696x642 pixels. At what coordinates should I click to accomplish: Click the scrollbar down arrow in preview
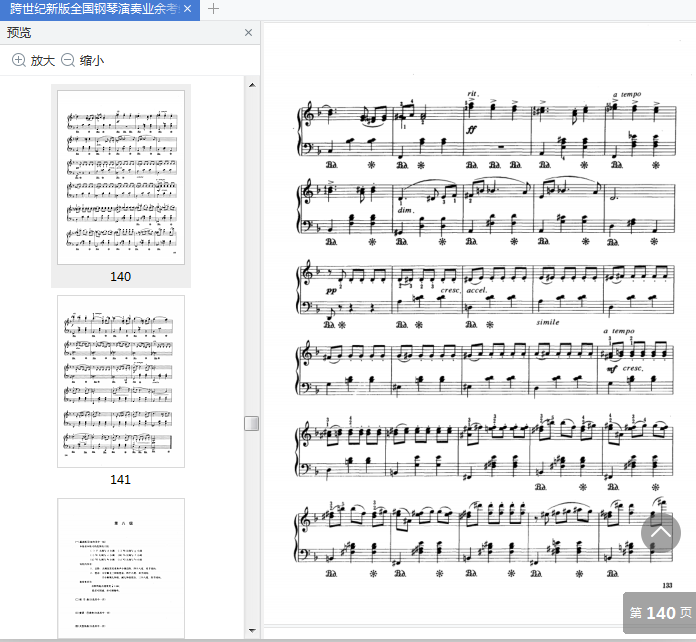point(252,630)
